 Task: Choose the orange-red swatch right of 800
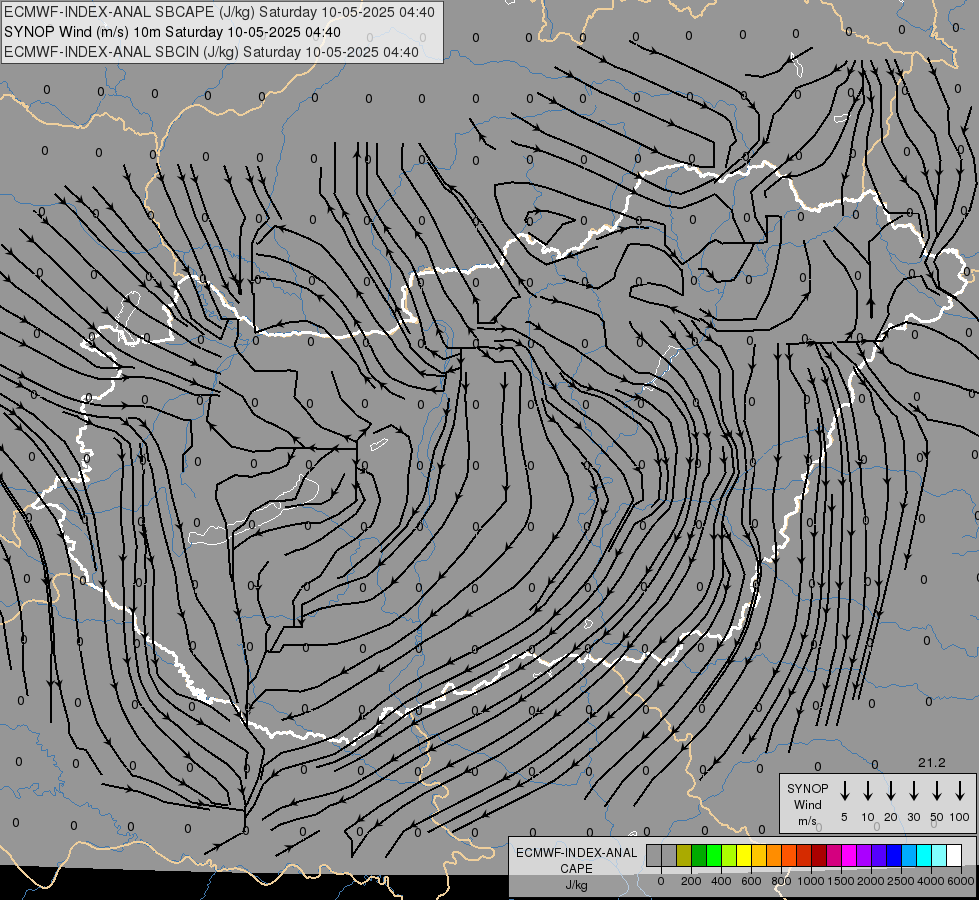tap(789, 855)
